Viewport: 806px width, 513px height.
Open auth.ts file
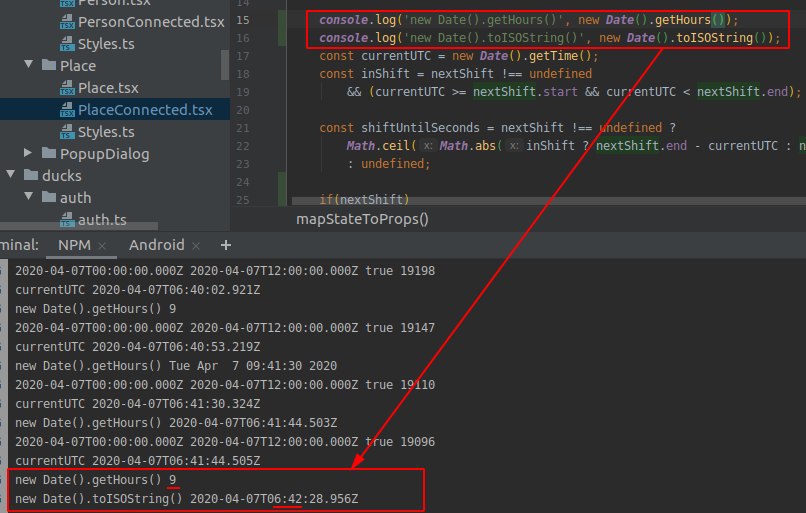pyautogui.click(x=102, y=220)
